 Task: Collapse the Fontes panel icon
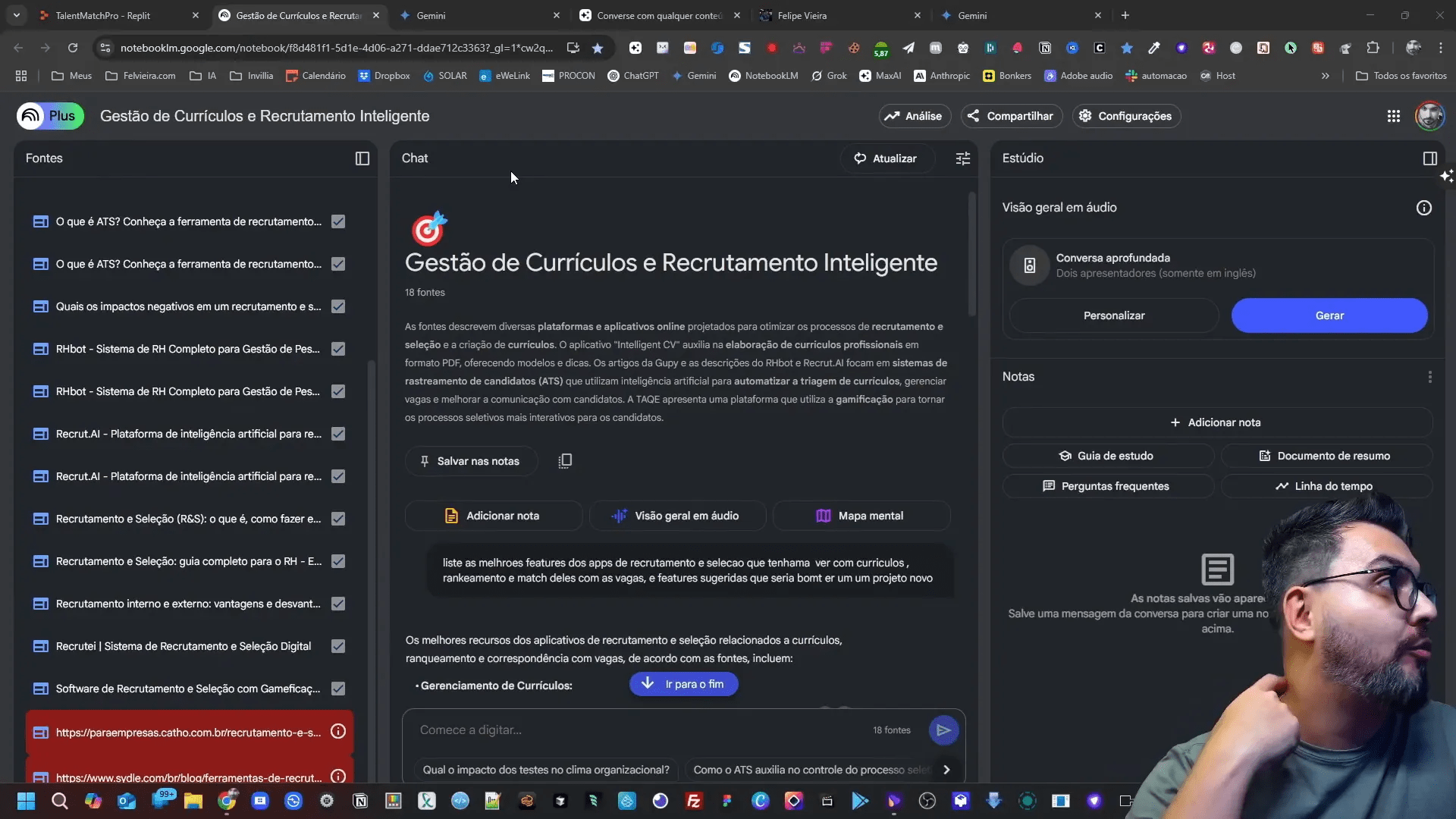click(x=362, y=158)
